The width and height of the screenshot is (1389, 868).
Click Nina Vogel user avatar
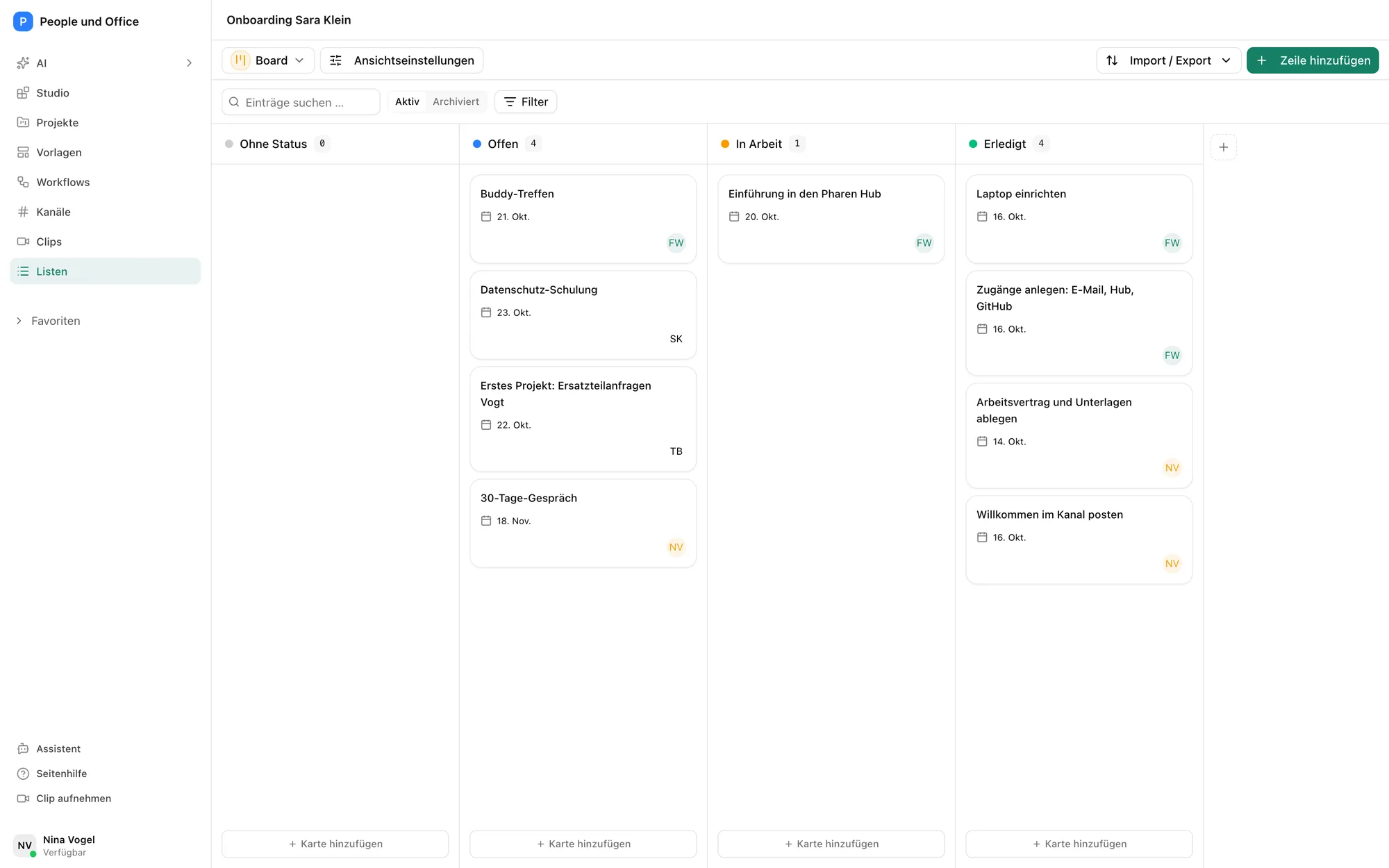tap(25, 846)
